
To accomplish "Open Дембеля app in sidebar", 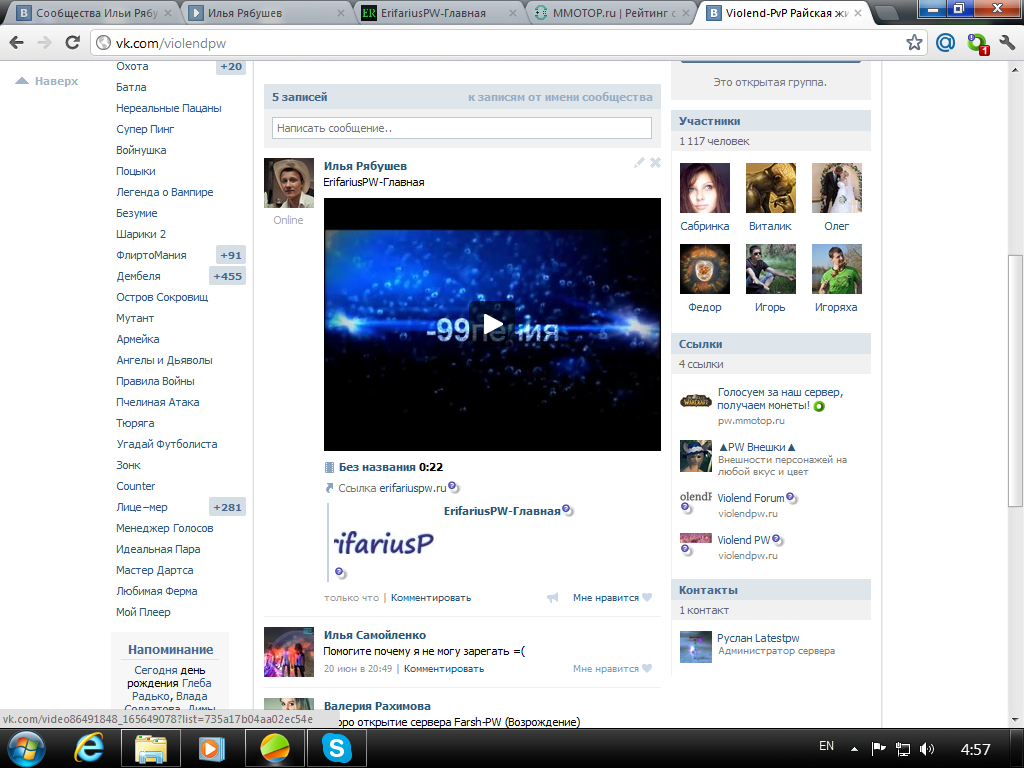I will (138, 276).
